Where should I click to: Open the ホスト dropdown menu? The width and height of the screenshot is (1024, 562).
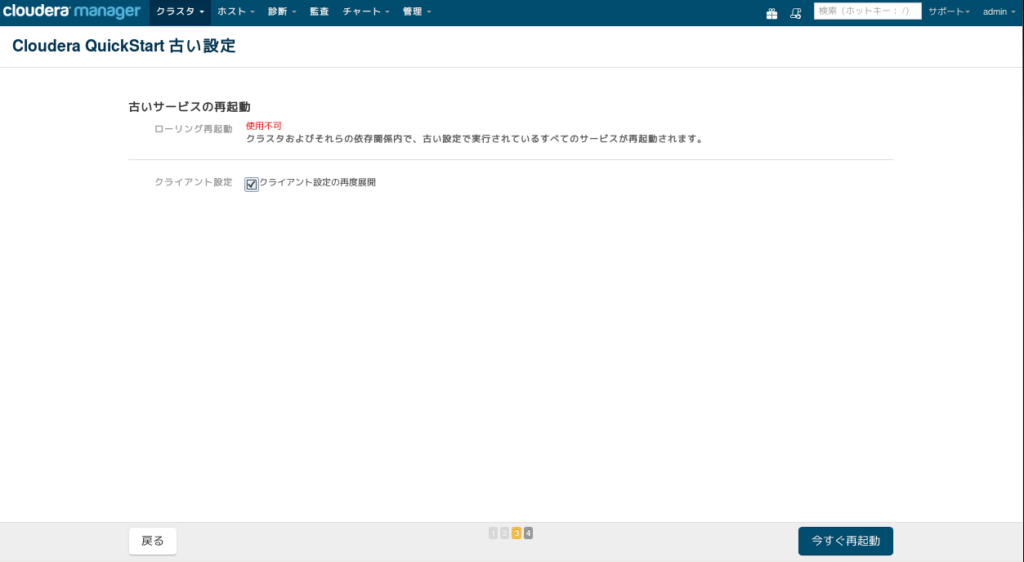(x=236, y=12)
